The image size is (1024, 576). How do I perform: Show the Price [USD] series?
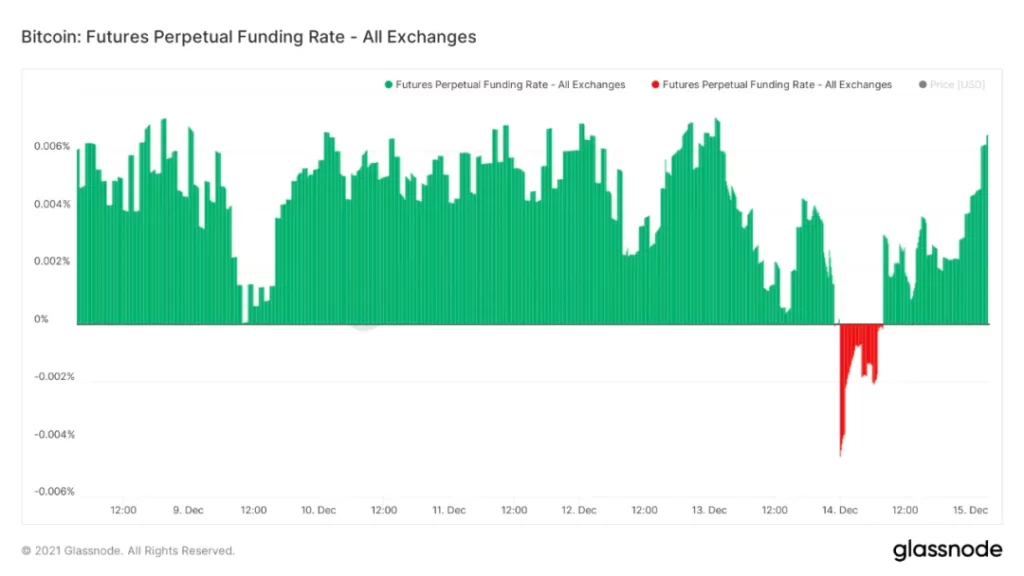click(957, 85)
